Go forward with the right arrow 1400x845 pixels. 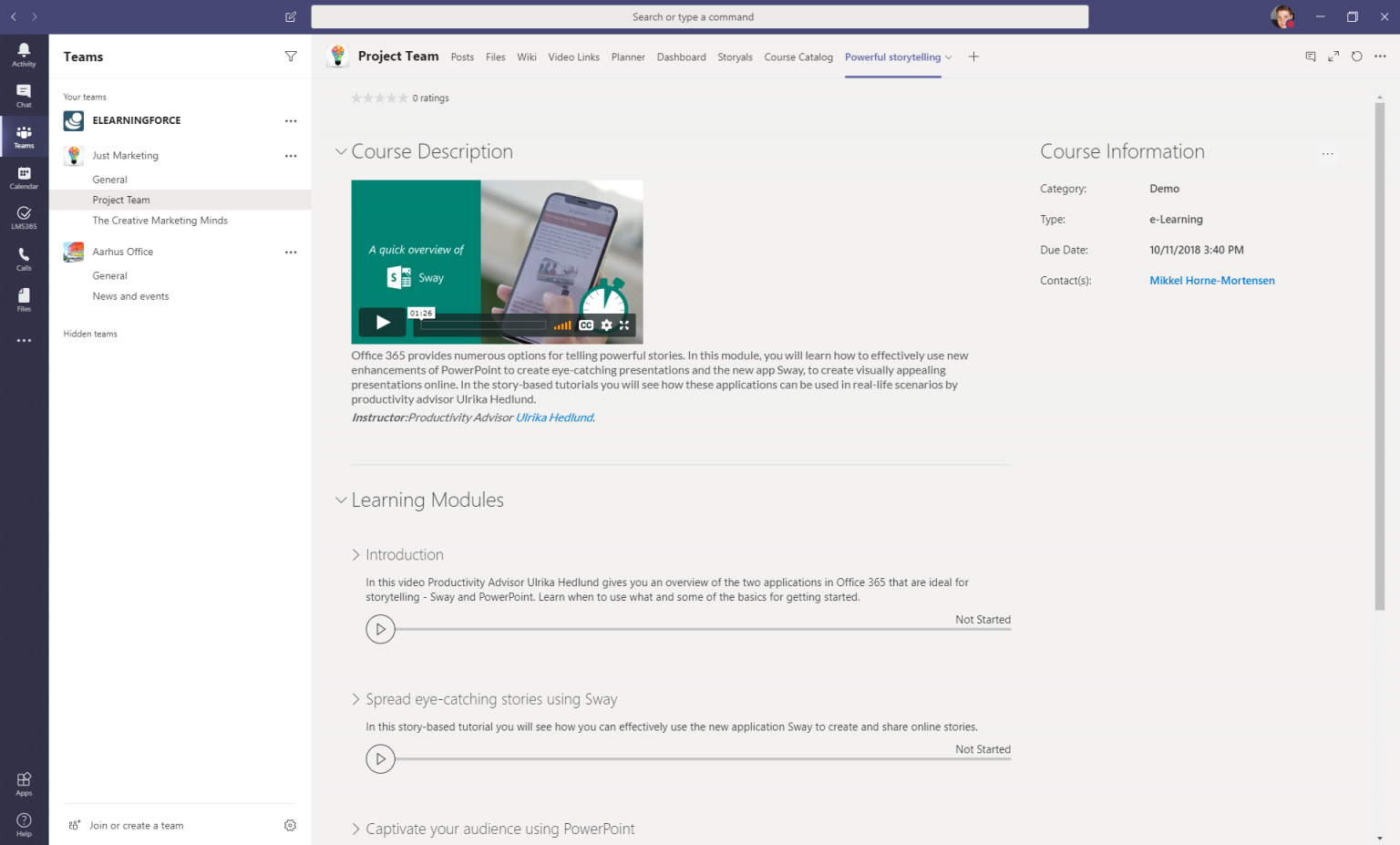pos(35,16)
